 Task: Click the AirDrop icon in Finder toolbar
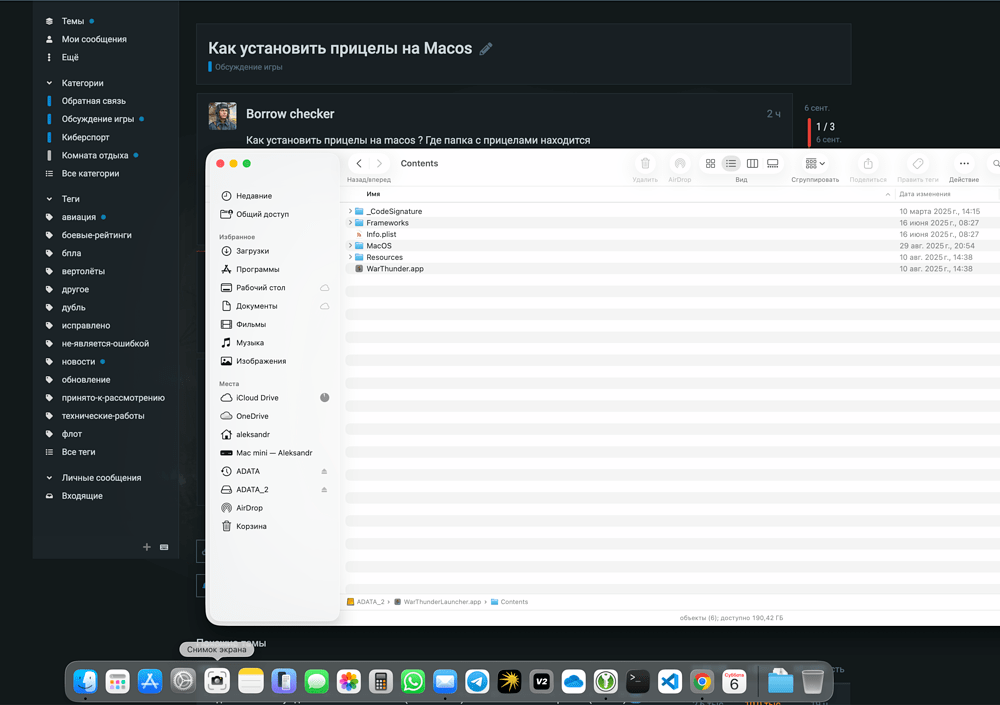tap(680, 163)
